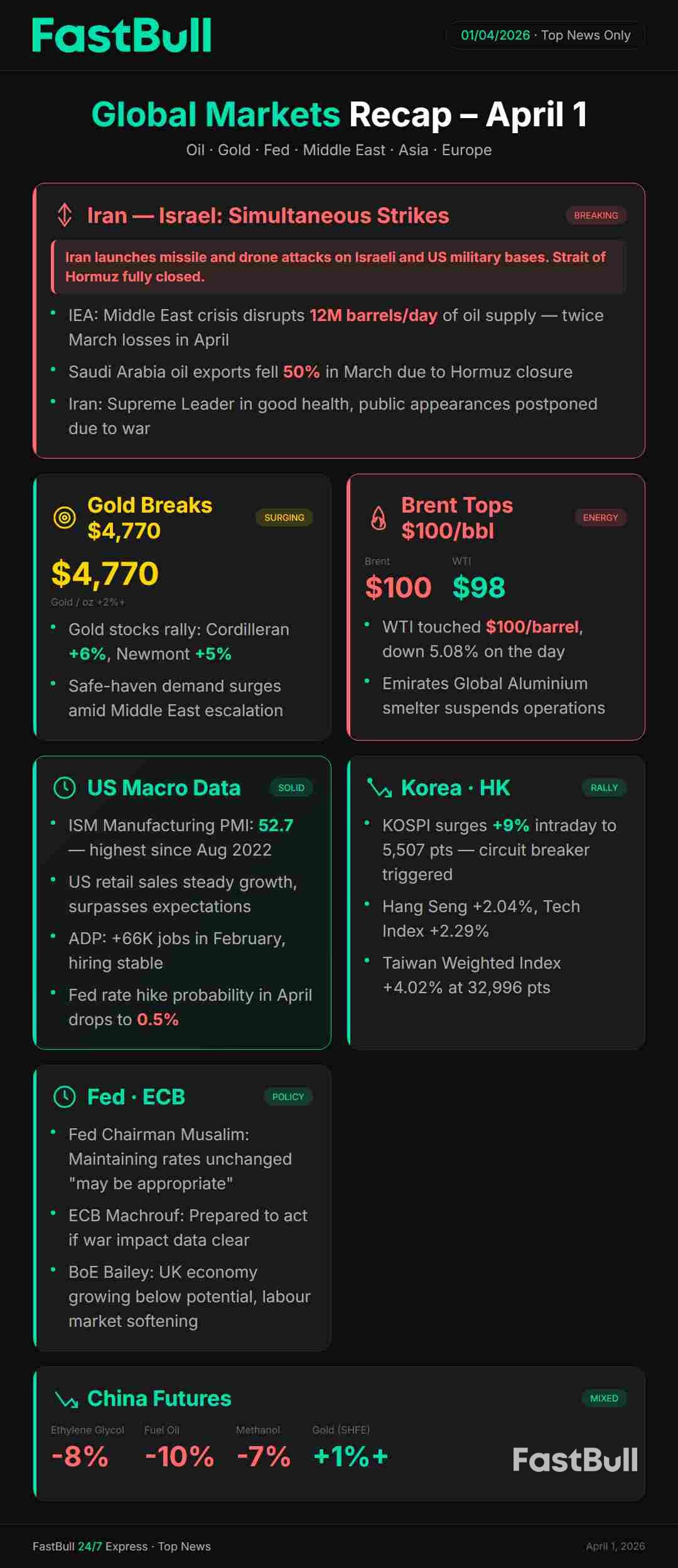The image size is (678, 1568).
Task: Click the FastBull watermark logo
Action: pyautogui.click(x=574, y=1460)
